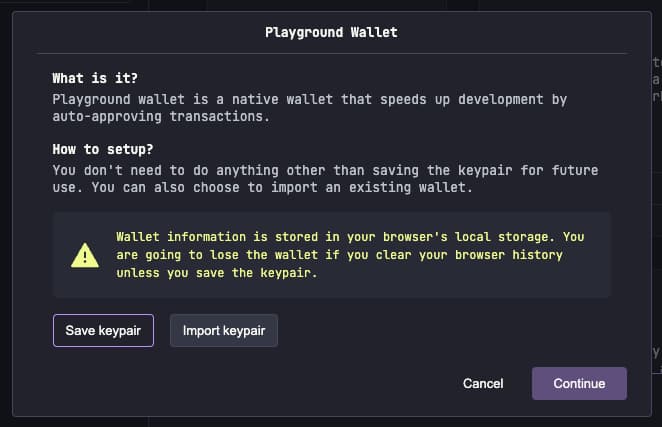Click empty dialog area left of Cancel
The image size is (662, 427).
tap(250, 383)
